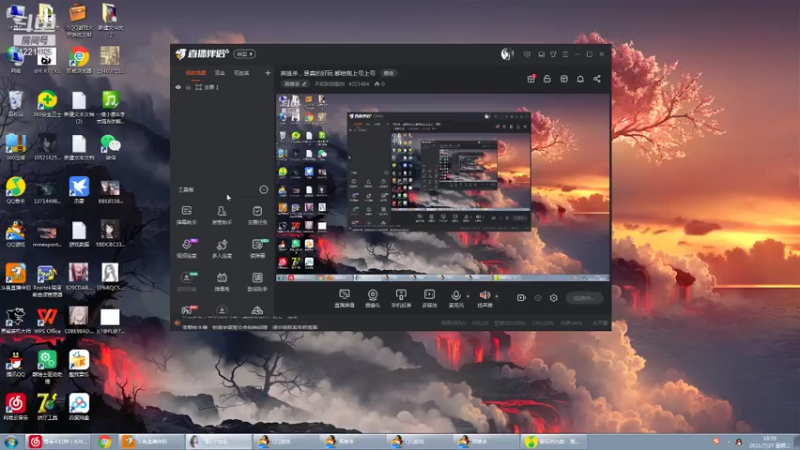Click the share icon above preview
The height and width of the screenshot is (450, 800).
(x=597, y=79)
